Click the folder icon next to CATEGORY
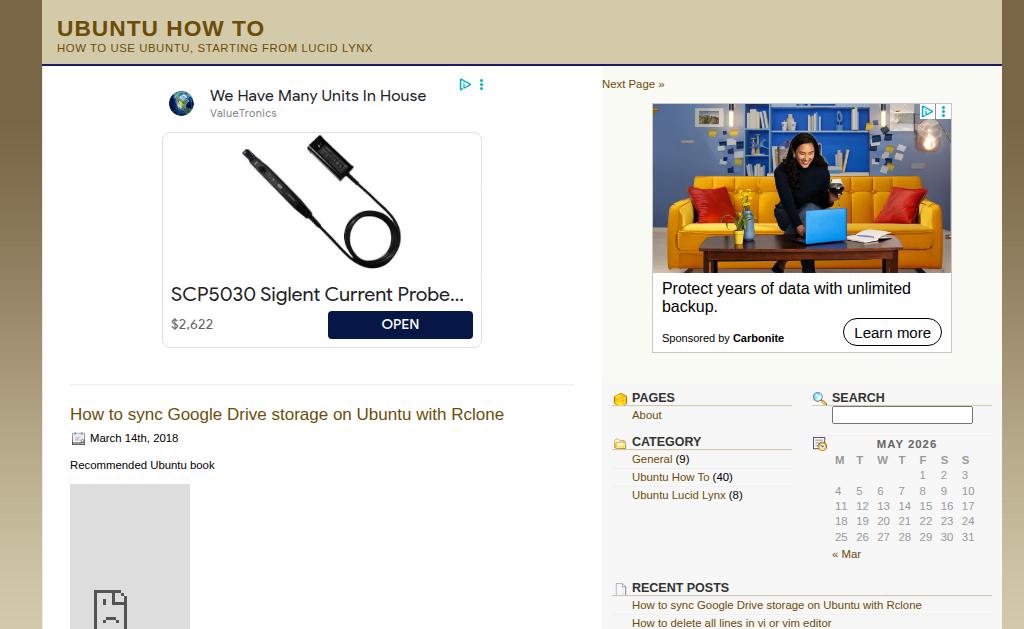Image resolution: width=1024 pixels, height=629 pixels. (620, 443)
